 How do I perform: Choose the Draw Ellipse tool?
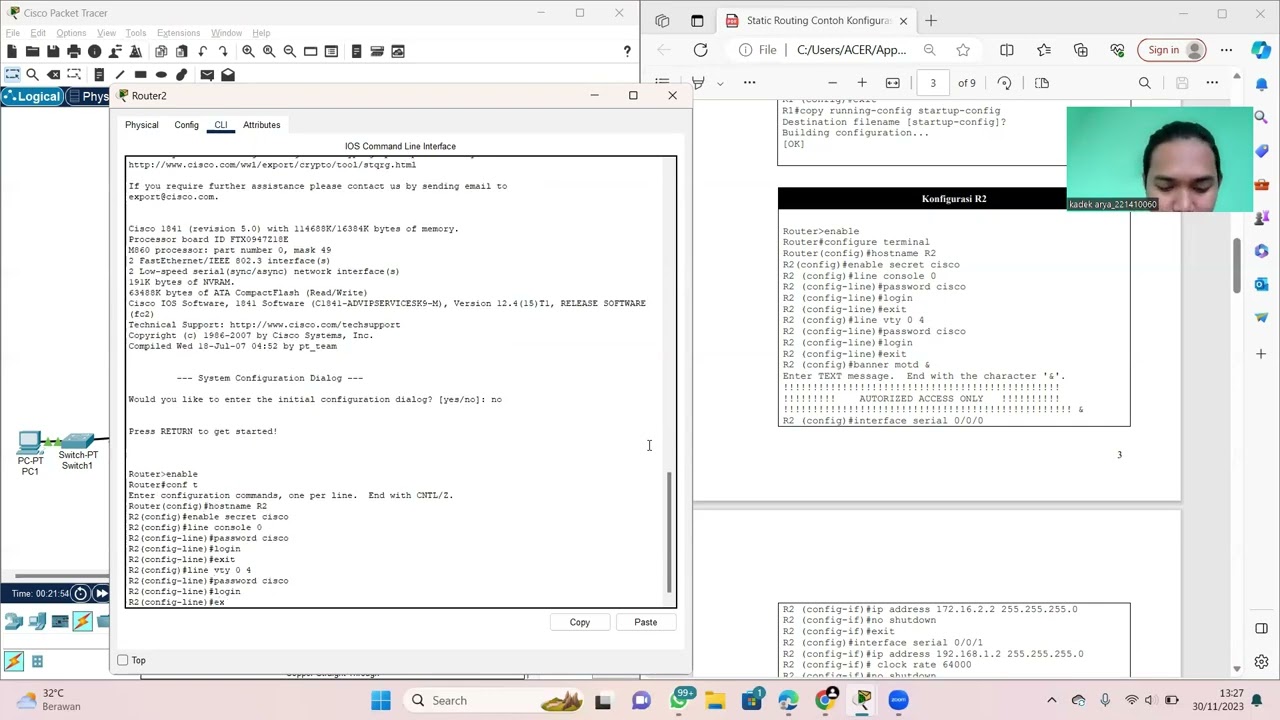[x=161, y=74]
